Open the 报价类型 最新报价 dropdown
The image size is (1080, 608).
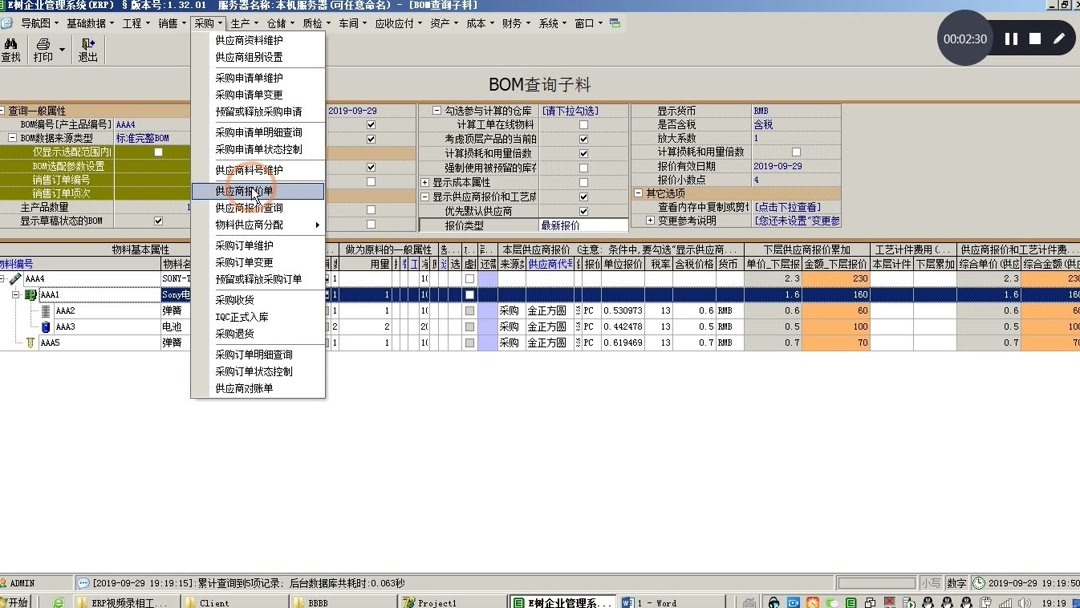coord(580,225)
